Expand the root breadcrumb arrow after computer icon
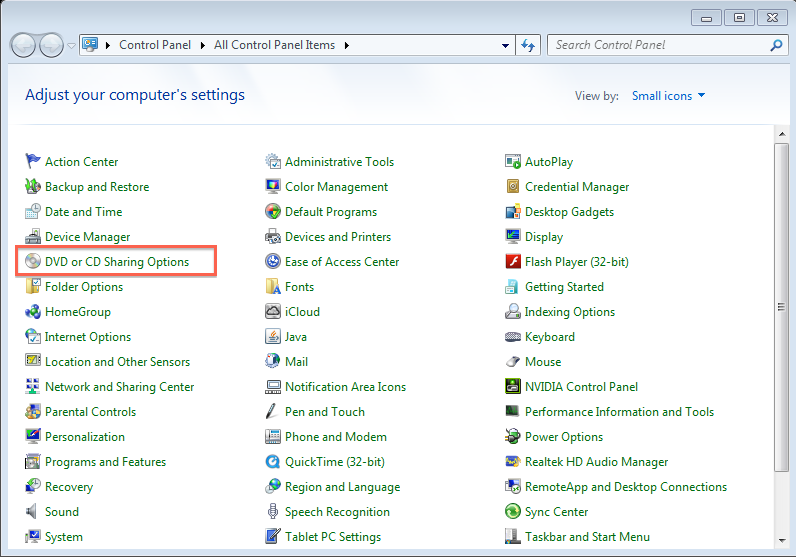Viewport: 796px width, 557px height. (108, 45)
